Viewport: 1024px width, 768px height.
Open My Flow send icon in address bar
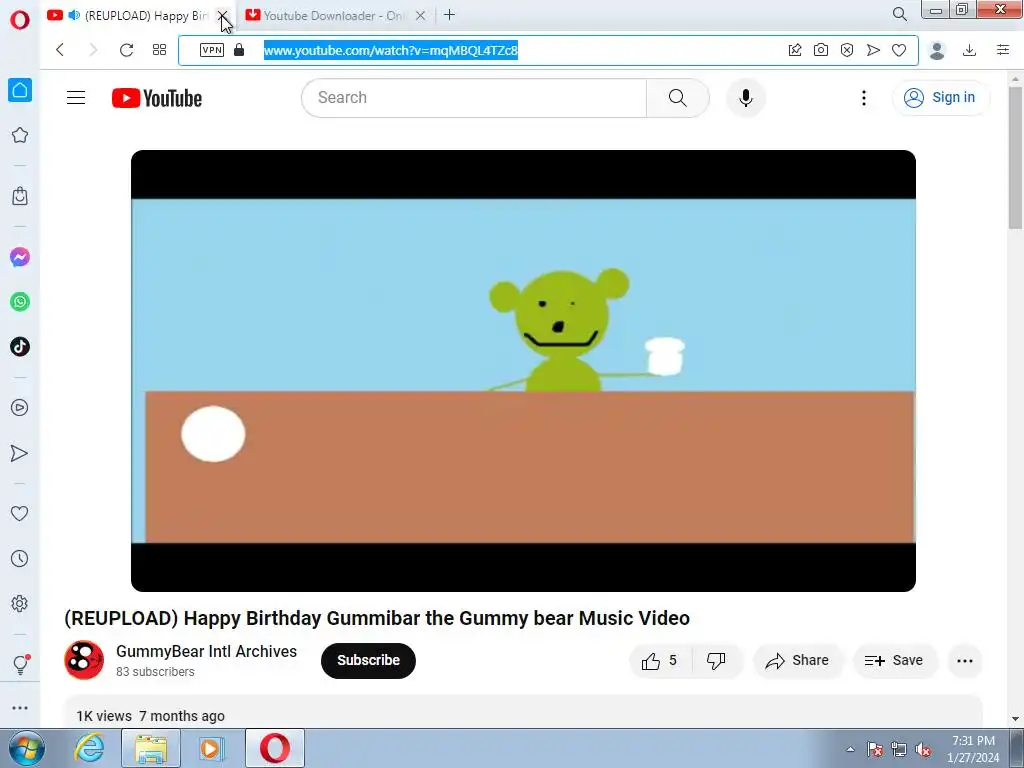pyautogui.click(x=873, y=50)
